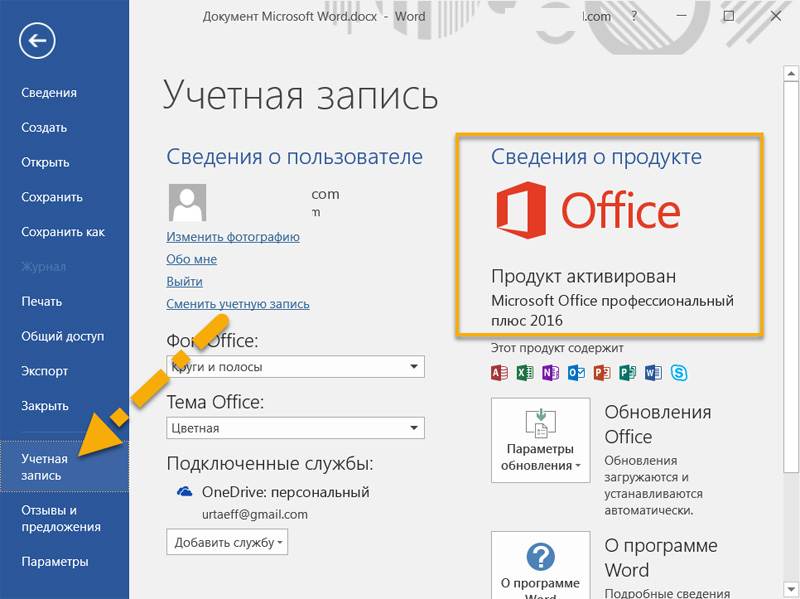Open the Печать section in sidebar

click(x=42, y=301)
